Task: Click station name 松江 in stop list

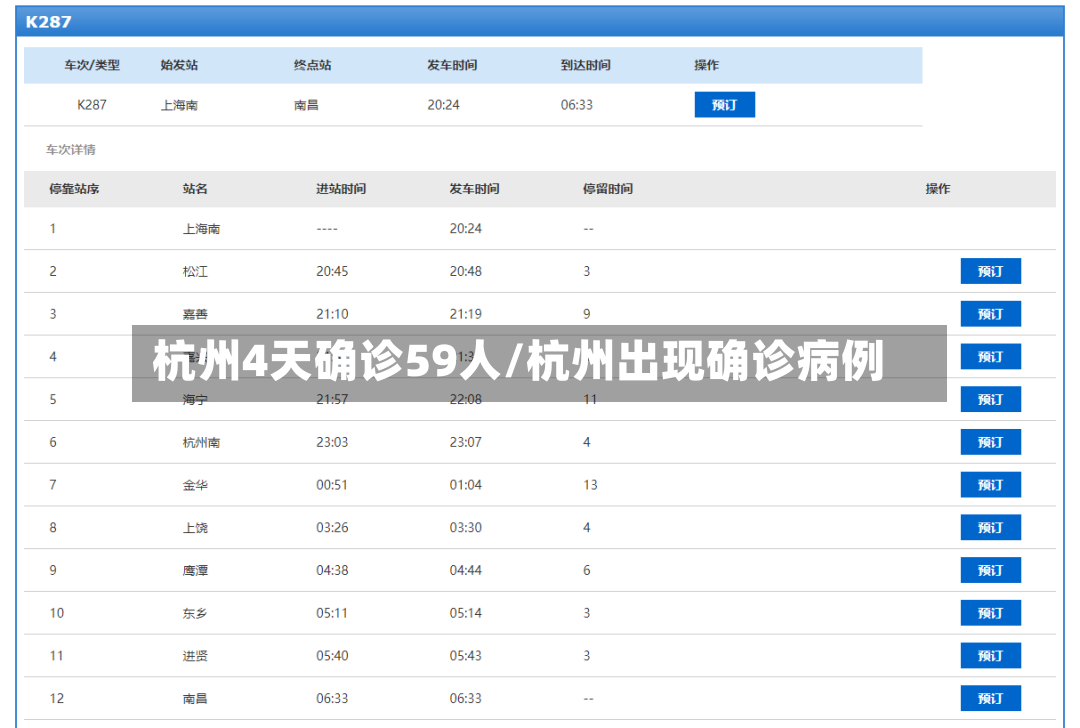Action: point(195,271)
